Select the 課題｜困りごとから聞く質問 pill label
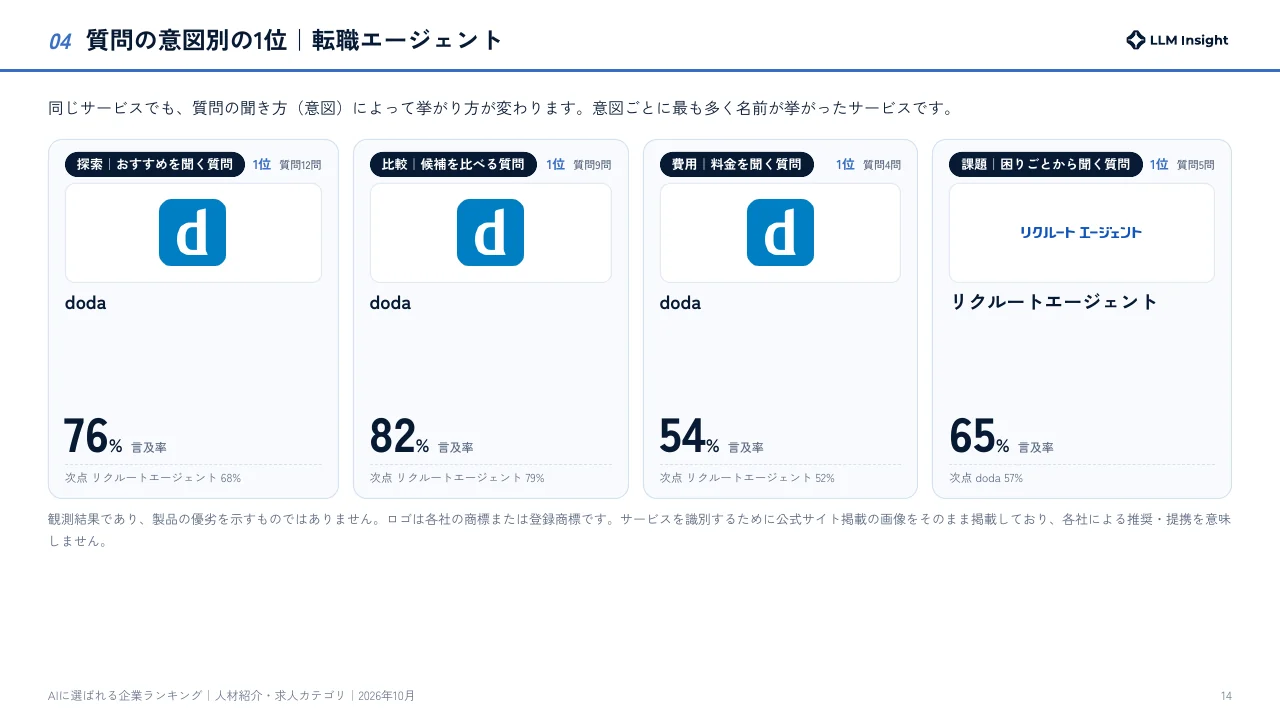Image resolution: width=1280 pixels, height=720 pixels. 1046,164
